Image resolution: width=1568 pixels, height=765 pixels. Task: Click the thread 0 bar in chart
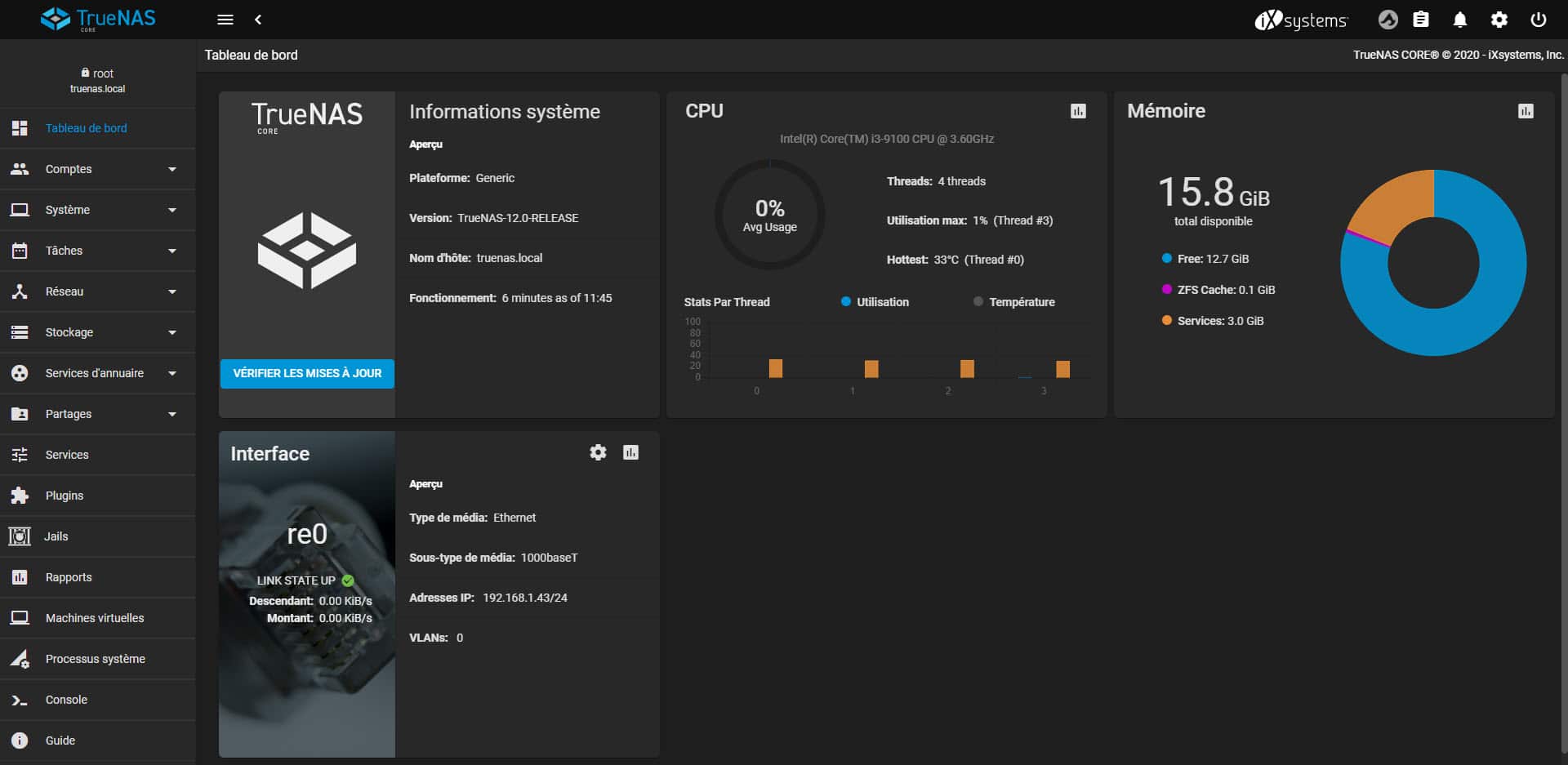click(x=776, y=368)
